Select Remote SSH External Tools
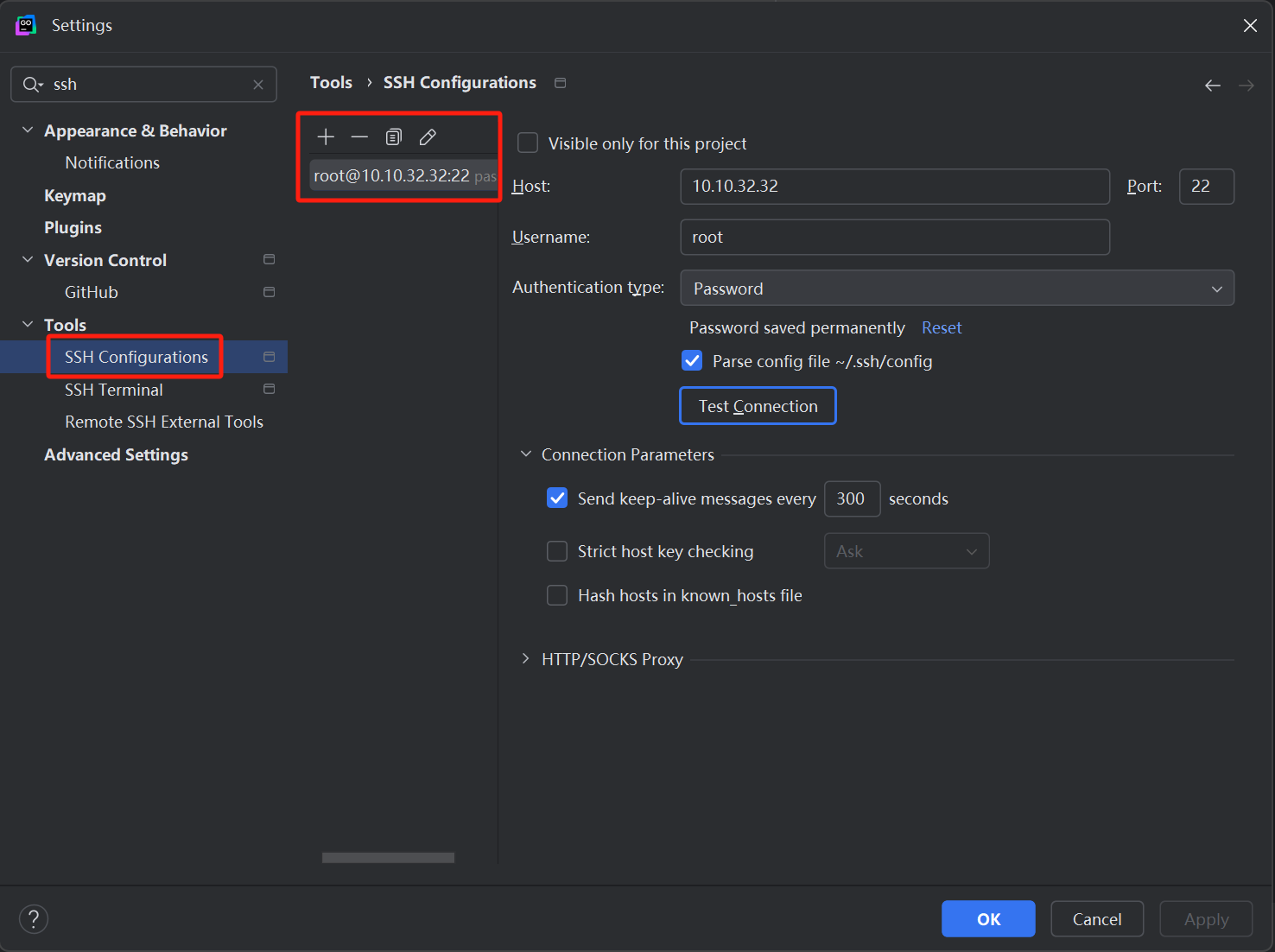The height and width of the screenshot is (952, 1275). click(163, 422)
